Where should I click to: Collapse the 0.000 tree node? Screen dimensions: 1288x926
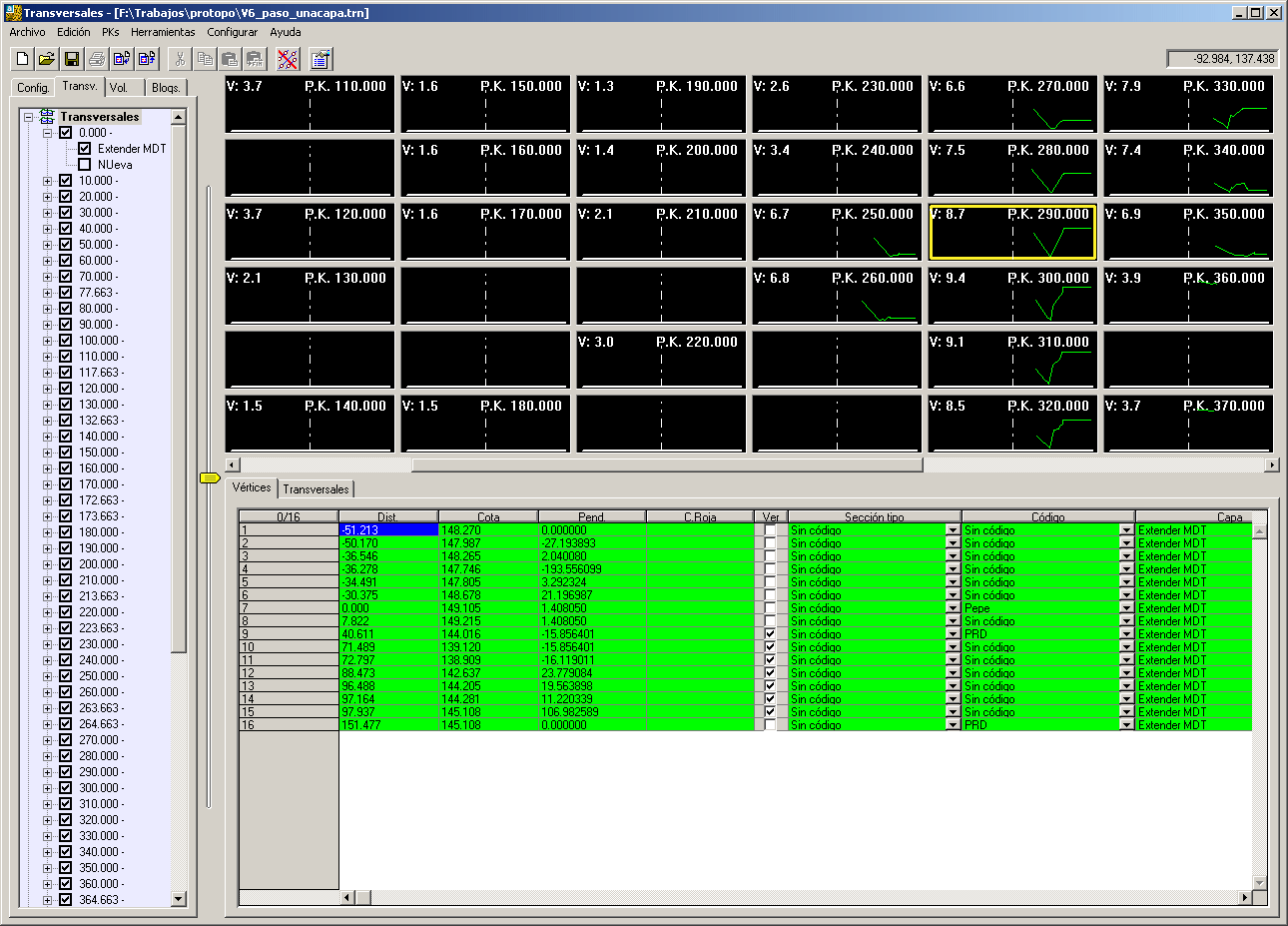tap(47, 133)
